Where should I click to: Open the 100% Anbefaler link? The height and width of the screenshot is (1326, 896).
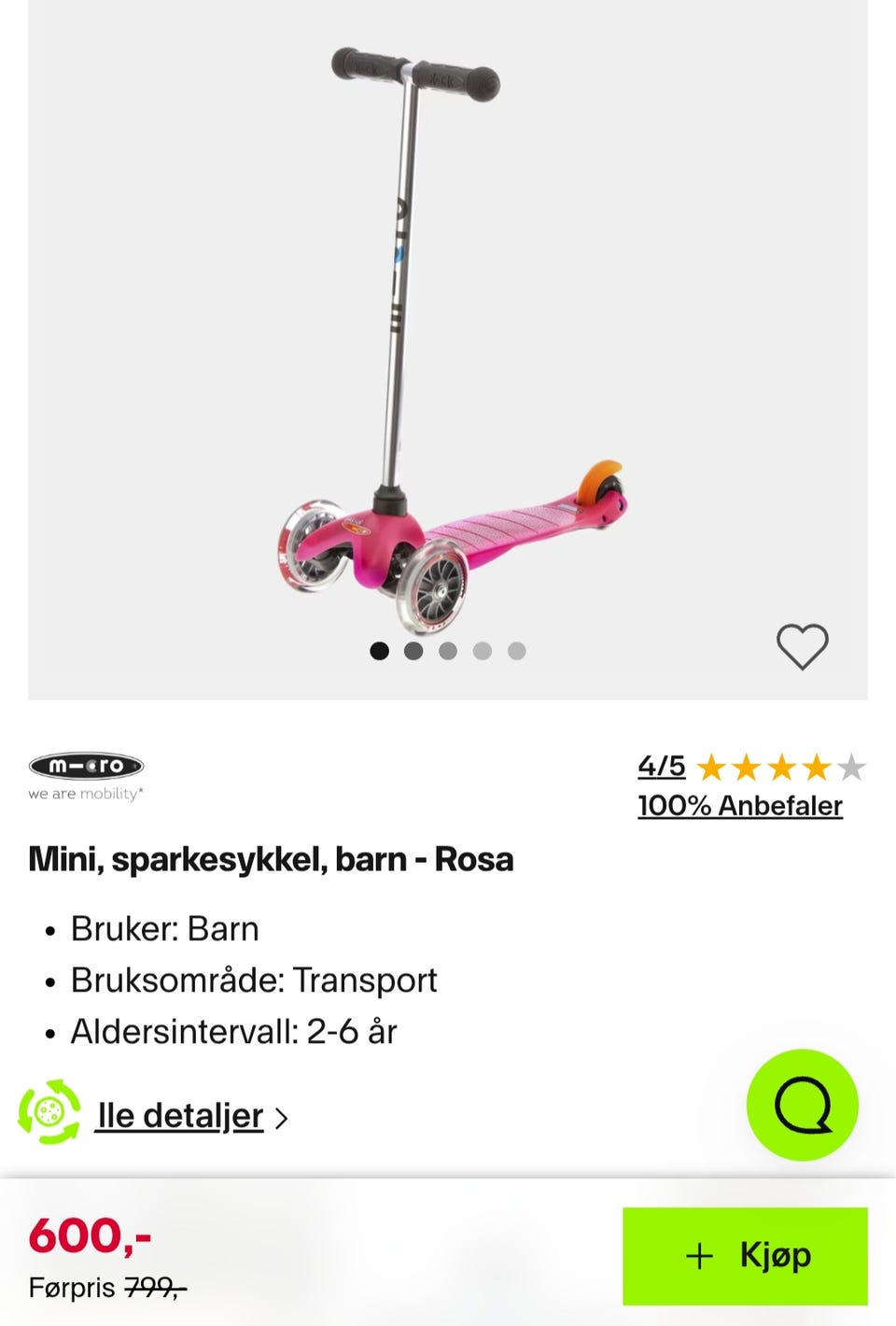[739, 806]
